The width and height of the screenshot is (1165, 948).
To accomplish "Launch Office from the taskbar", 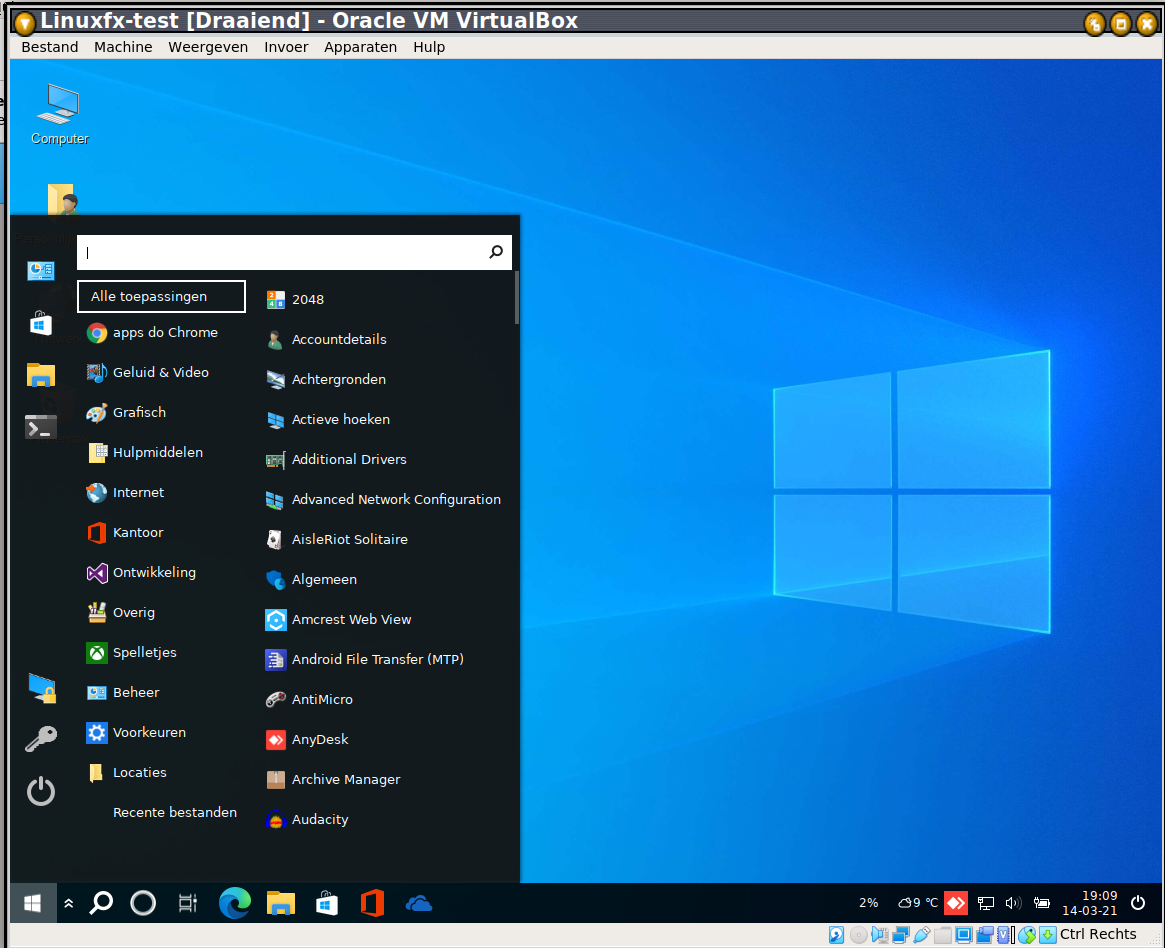I will 372,903.
